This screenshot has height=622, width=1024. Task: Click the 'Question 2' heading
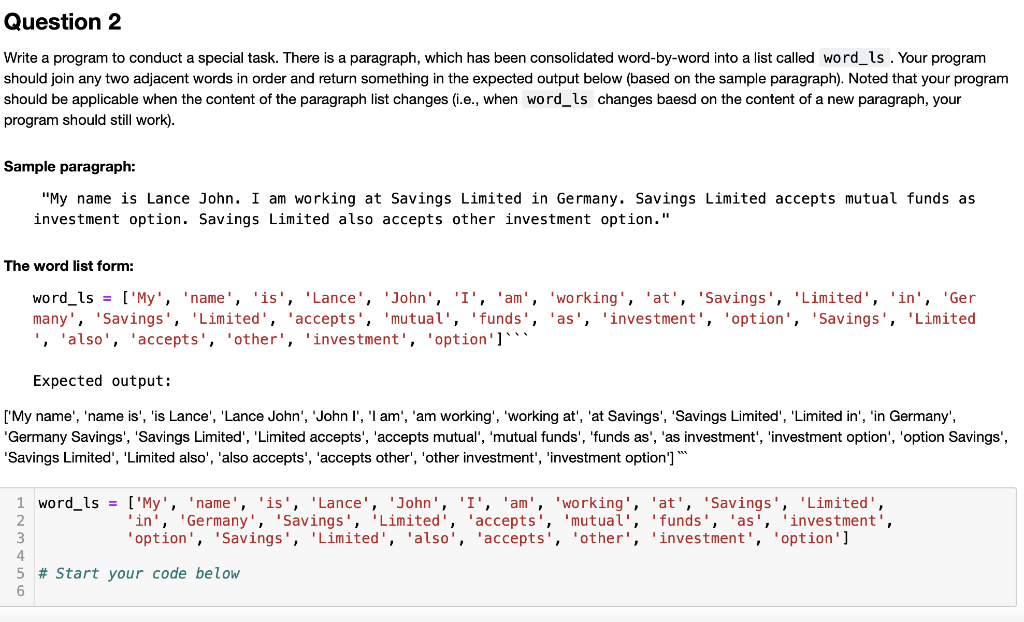[x=63, y=22]
